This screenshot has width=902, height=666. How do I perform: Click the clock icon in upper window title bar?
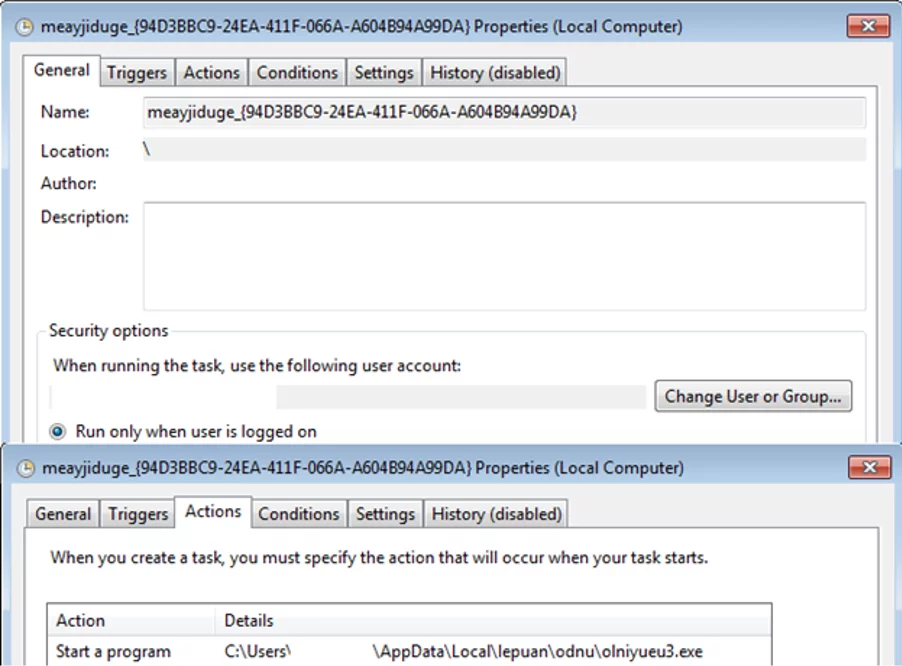(24, 27)
